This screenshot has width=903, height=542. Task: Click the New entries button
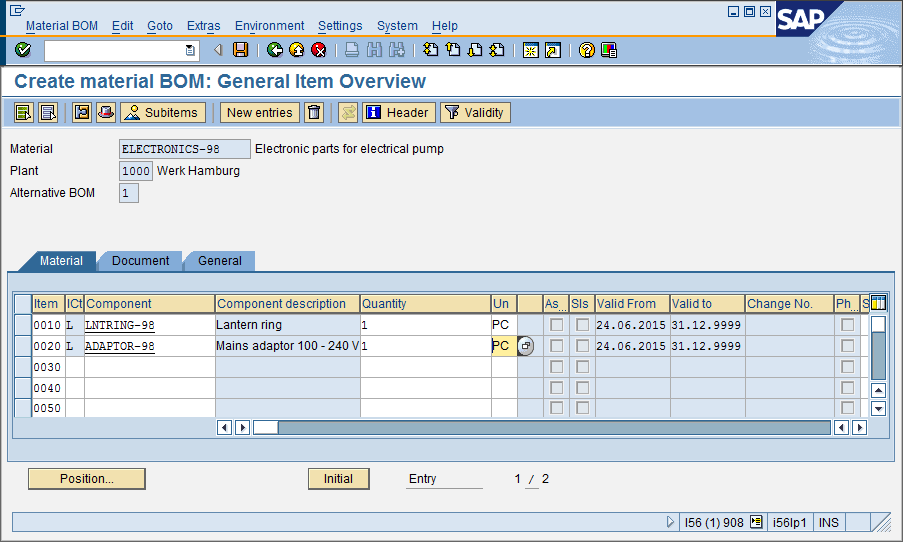[260, 112]
